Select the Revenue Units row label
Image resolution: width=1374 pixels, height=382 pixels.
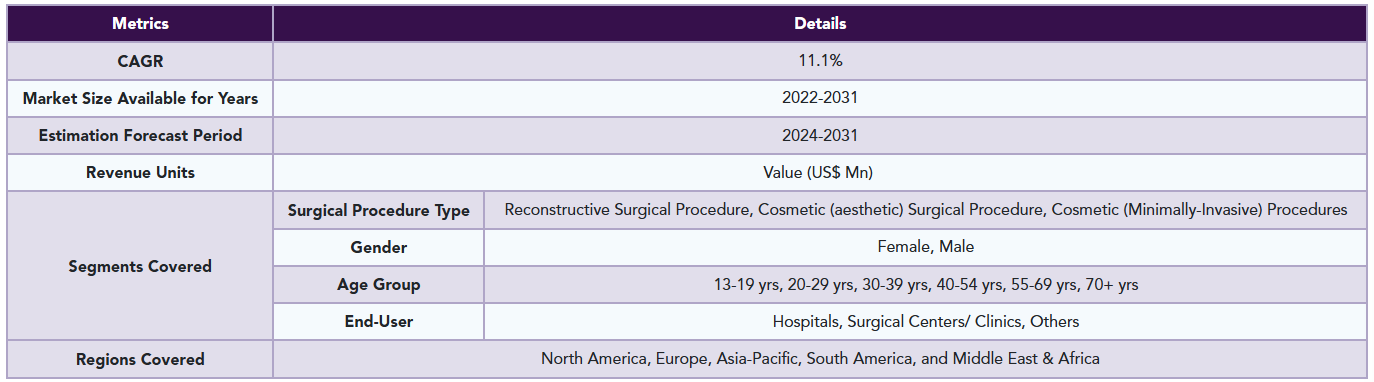pyautogui.click(x=140, y=172)
